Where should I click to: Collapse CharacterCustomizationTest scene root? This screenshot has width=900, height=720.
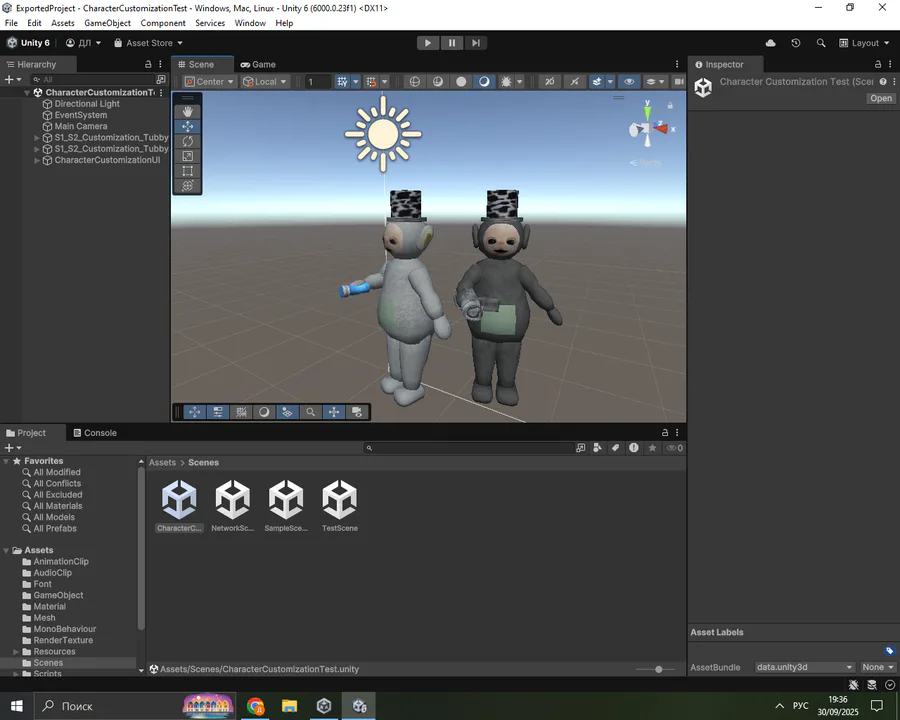pyautogui.click(x=27, y=92)
